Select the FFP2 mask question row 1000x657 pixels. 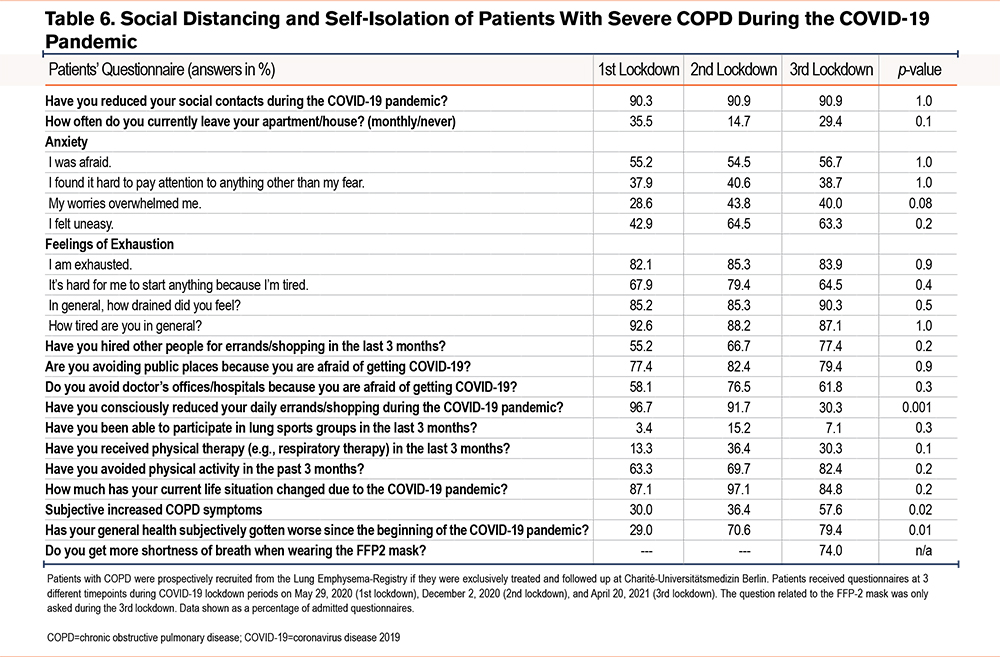501,550
